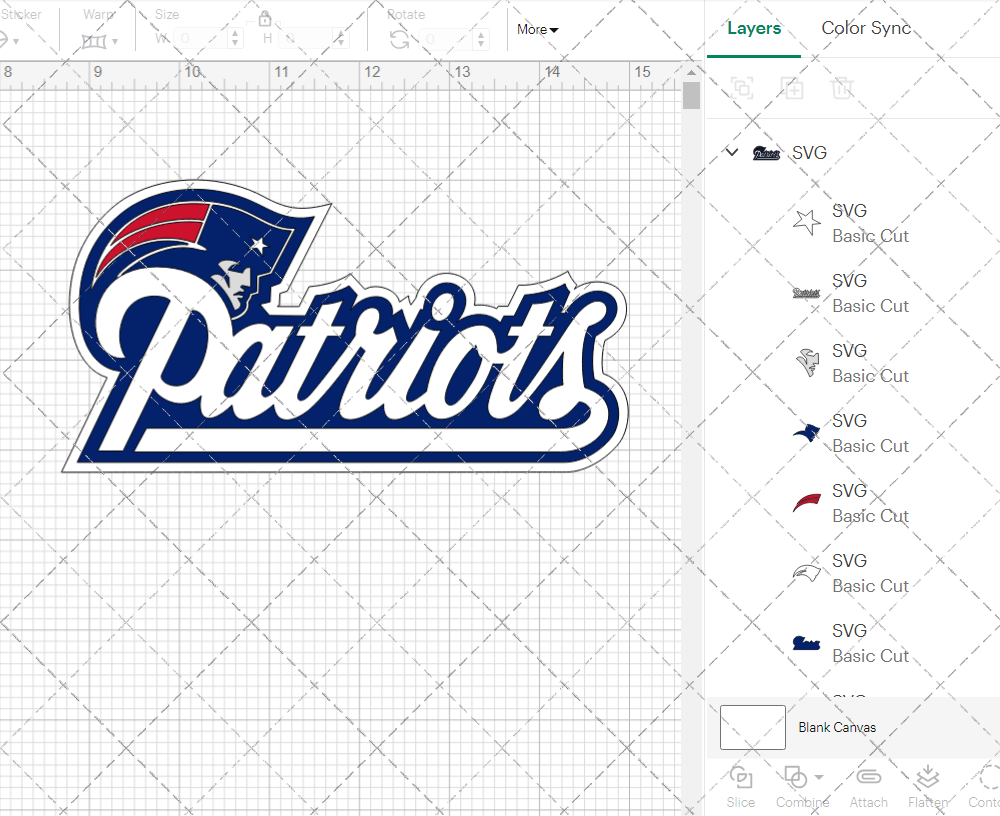Click the Group layers icon
The height and width of the screenshot is (816, 1000).
coord(742,88)
